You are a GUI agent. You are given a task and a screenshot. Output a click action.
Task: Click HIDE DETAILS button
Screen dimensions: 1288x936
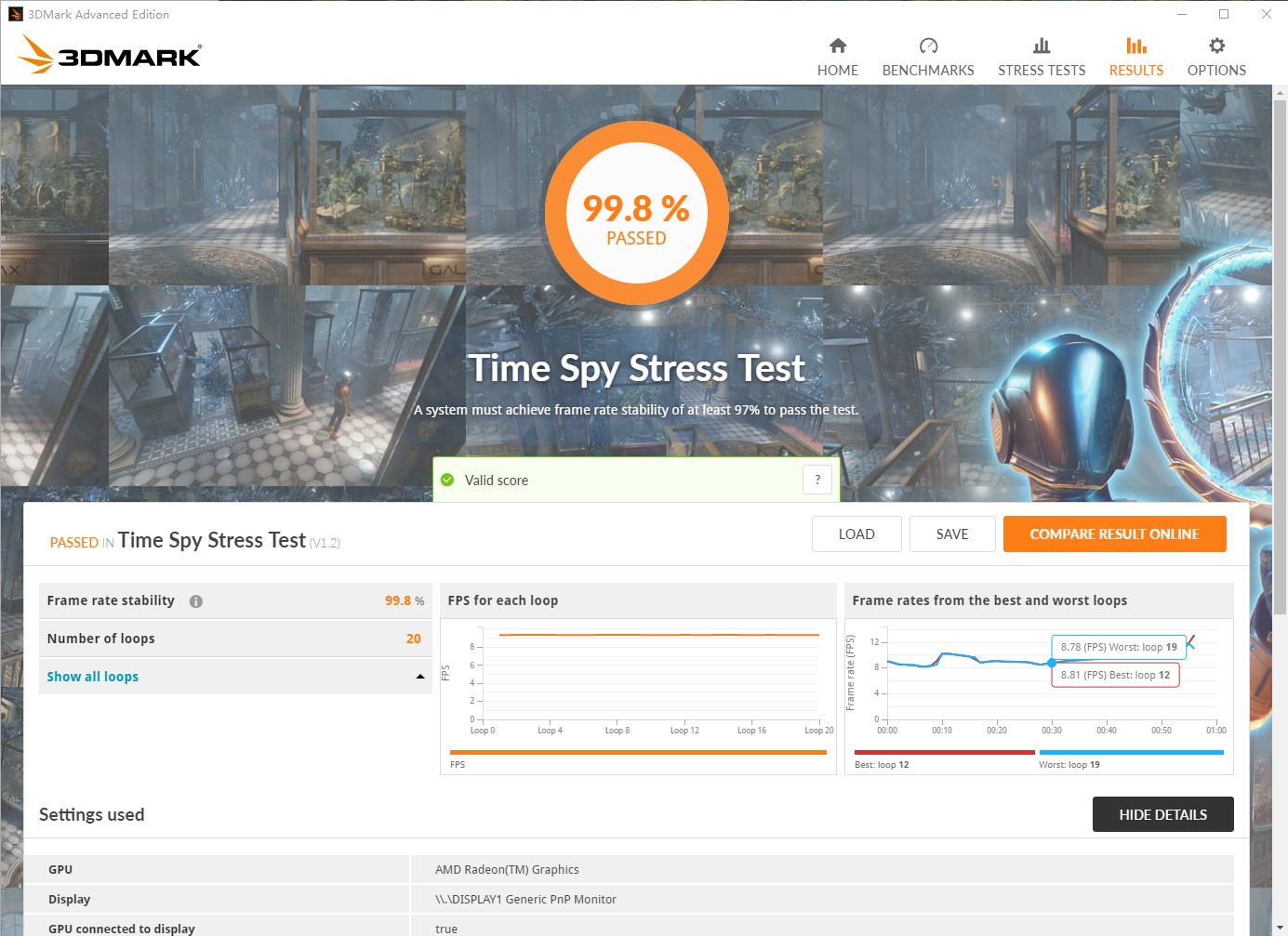1162,814
